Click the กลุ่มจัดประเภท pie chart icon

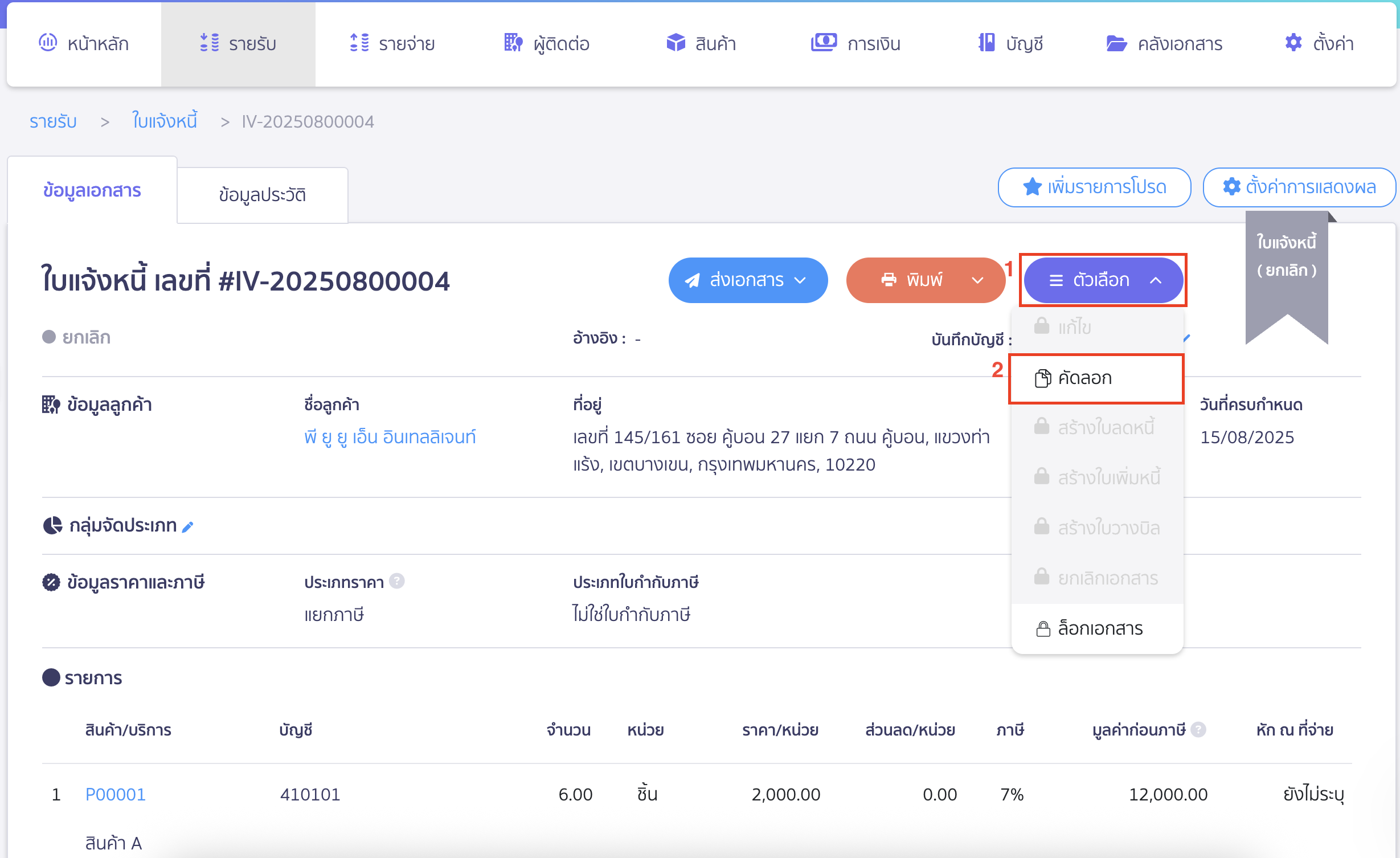tap(52, 525)
